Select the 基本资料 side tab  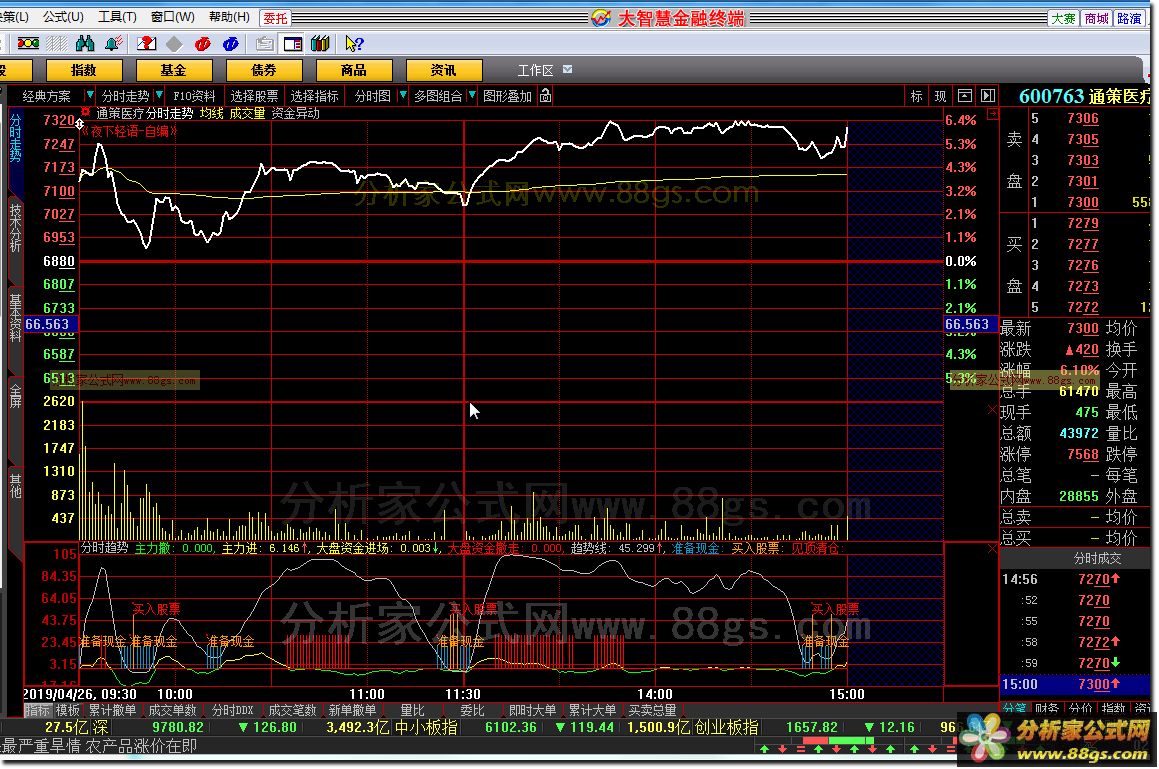(15, 318)
